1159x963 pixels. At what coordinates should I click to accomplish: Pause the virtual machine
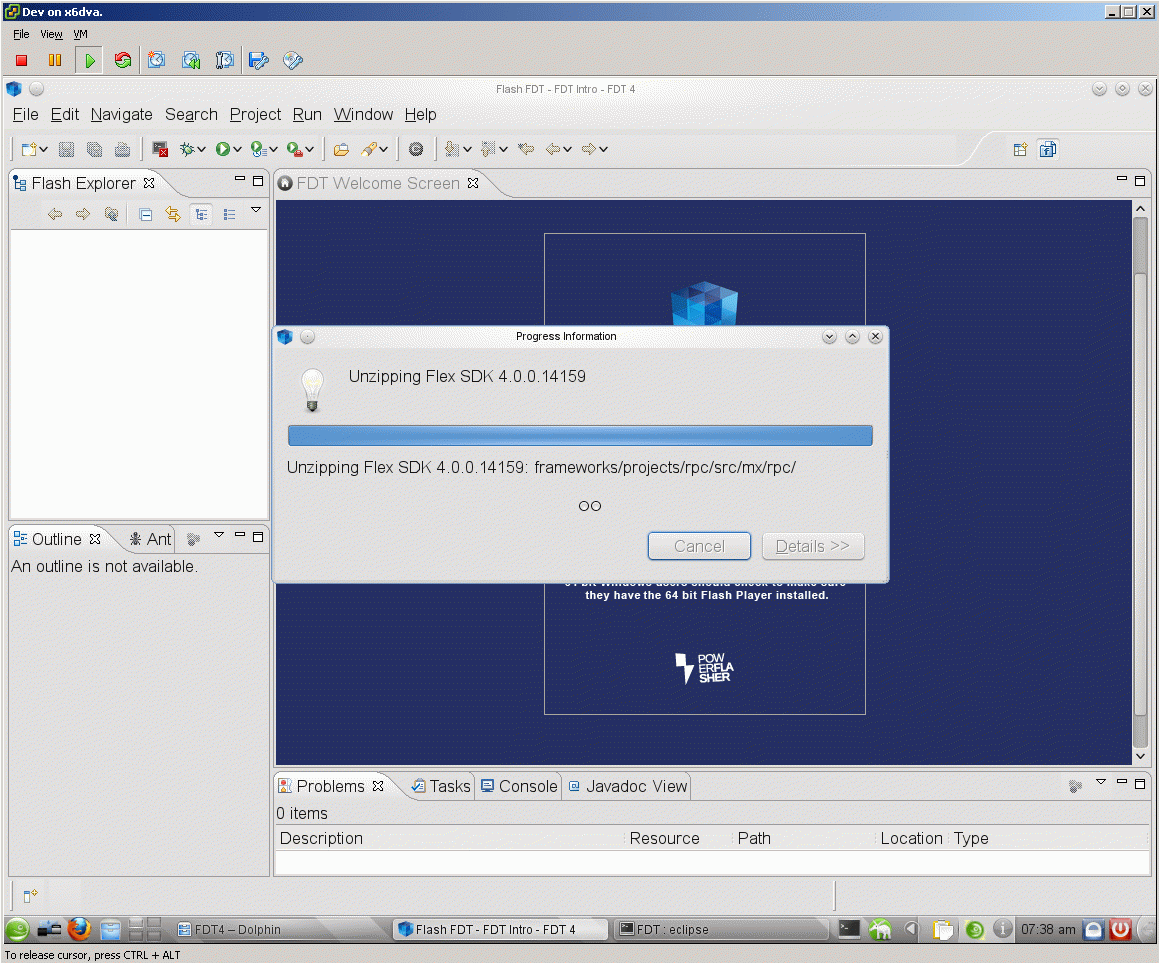point(55,61)
